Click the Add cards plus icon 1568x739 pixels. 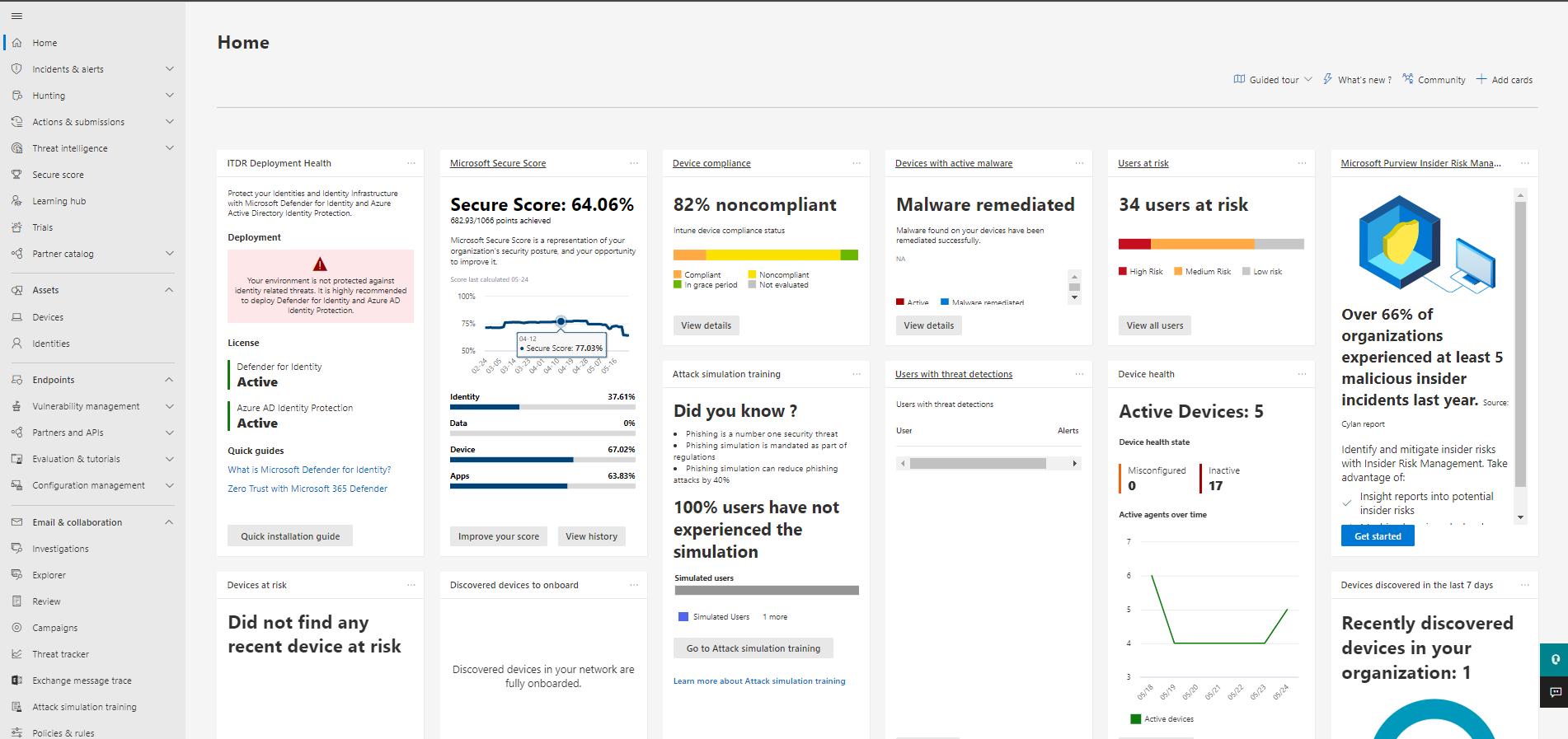(1481, 79)
